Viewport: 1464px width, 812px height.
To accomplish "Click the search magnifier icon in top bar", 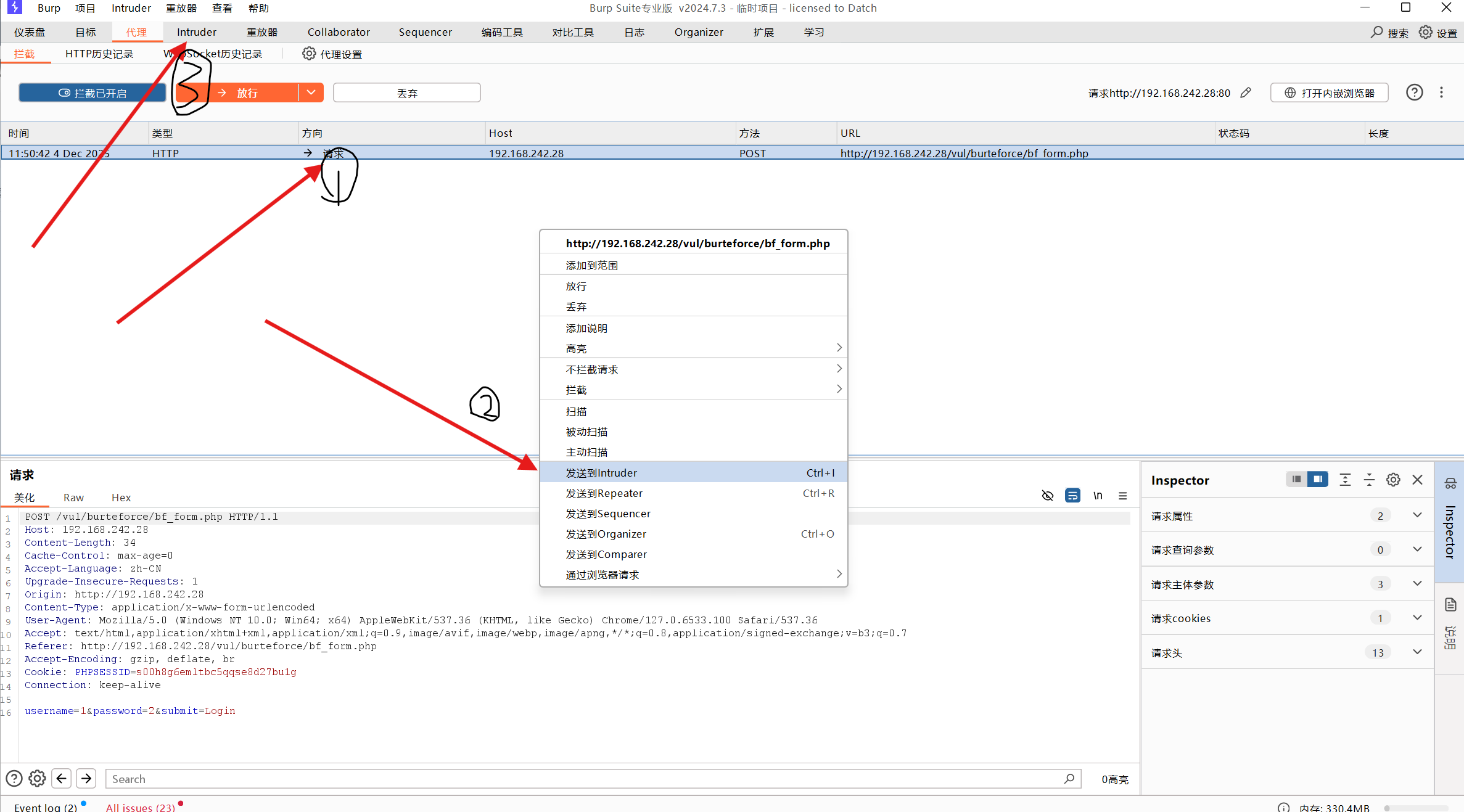I will (1376, 32).
